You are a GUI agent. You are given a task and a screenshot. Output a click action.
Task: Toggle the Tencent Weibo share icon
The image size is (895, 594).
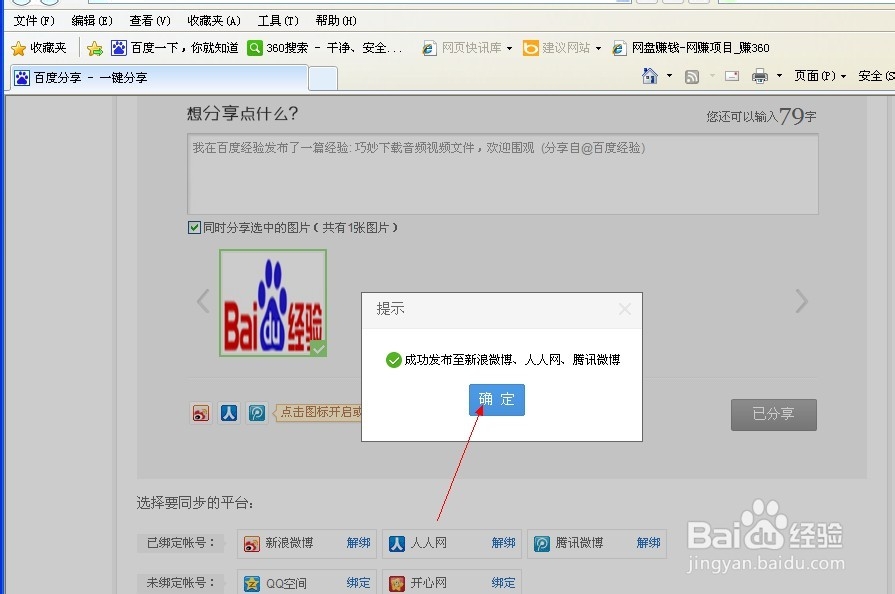[257, 413]
